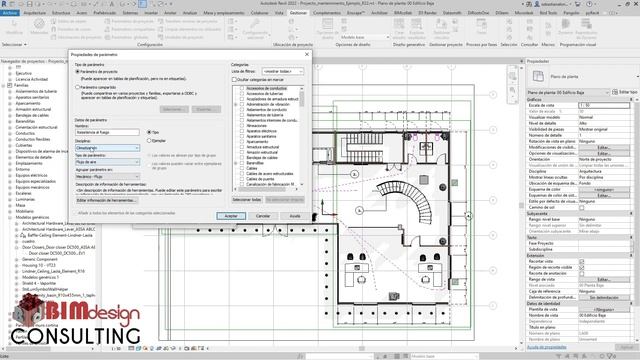Click Editar for Modificaciones de visibilidad
The width and height of the screenshot is (640, 360).
coord(604,147)
